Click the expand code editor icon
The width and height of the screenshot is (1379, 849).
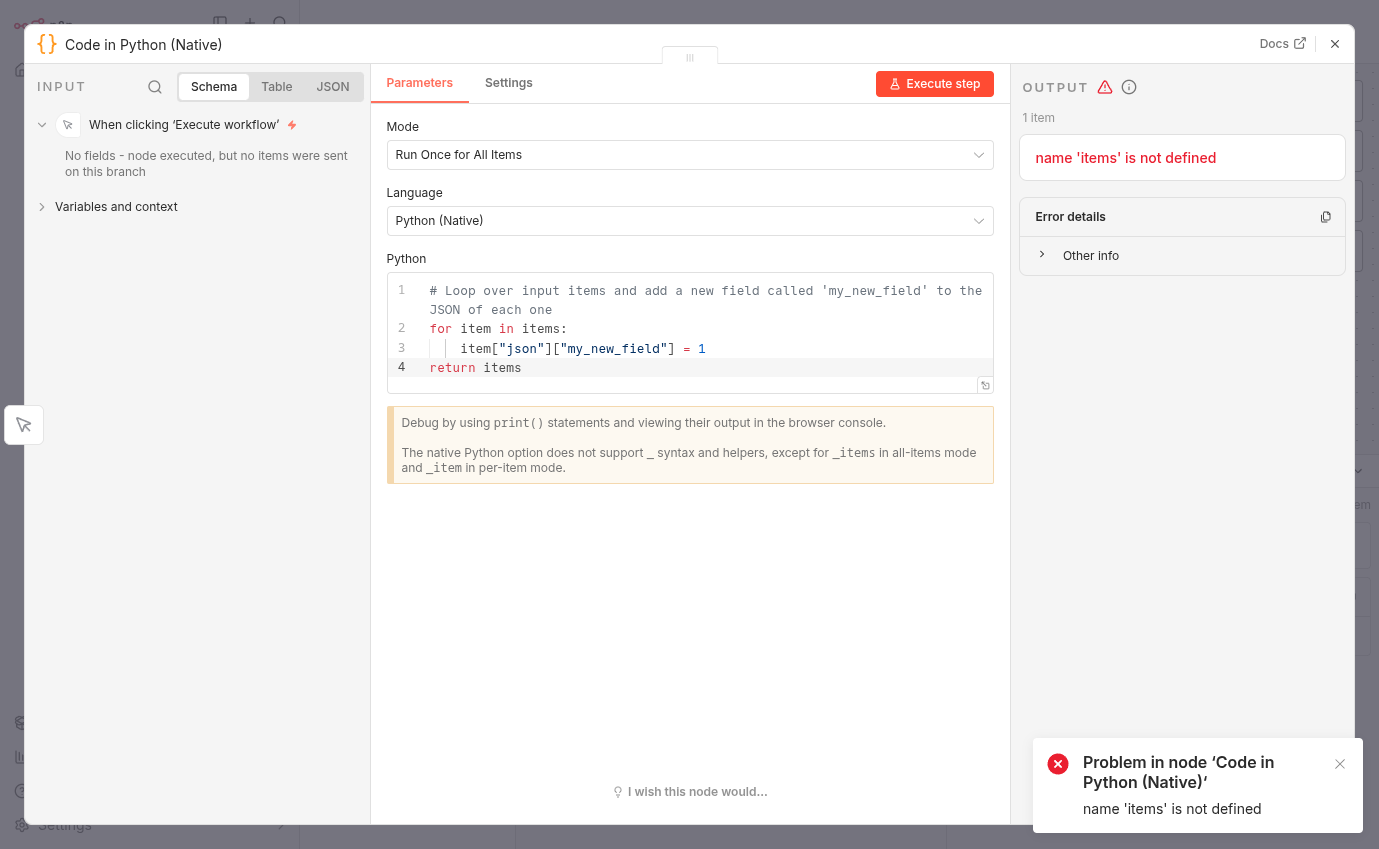pos(985,385)
